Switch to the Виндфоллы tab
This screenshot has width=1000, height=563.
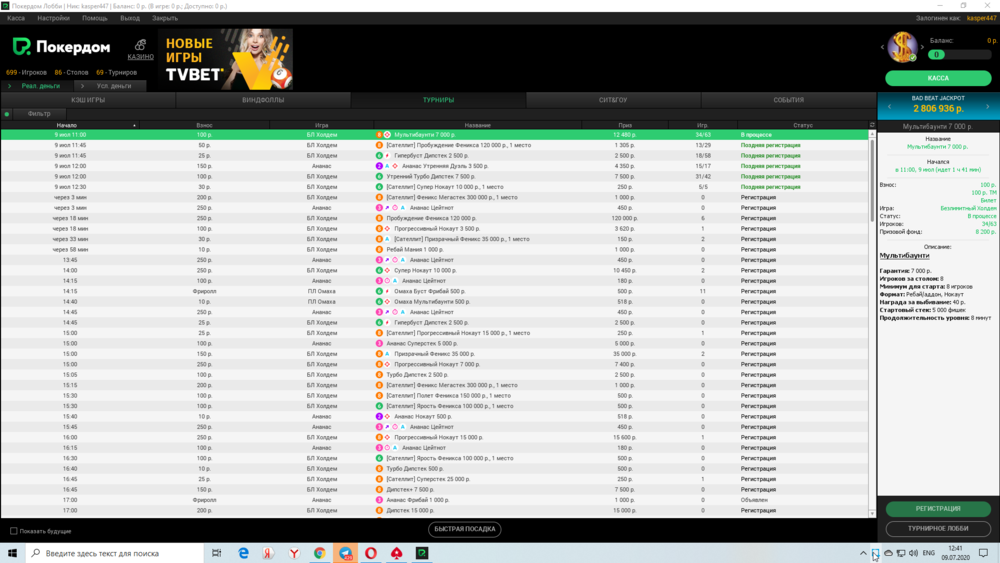(263, 99)
